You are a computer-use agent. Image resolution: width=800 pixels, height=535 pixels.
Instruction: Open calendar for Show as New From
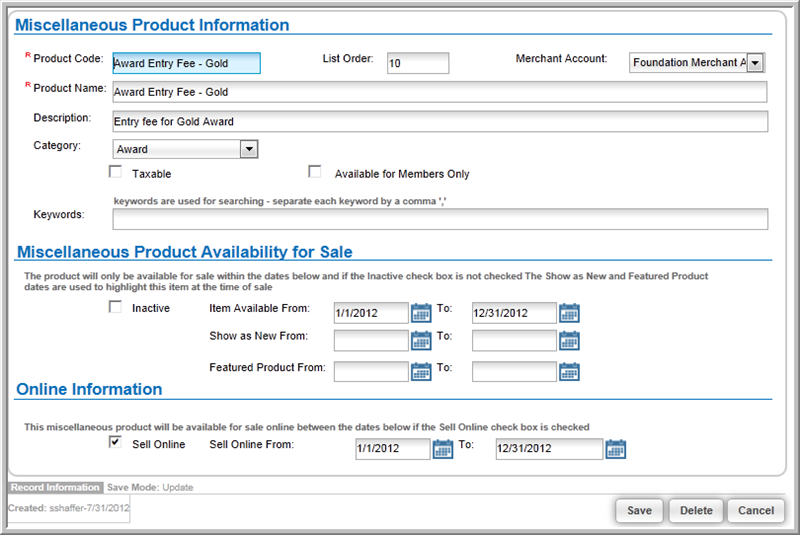[x=421, y=341]
